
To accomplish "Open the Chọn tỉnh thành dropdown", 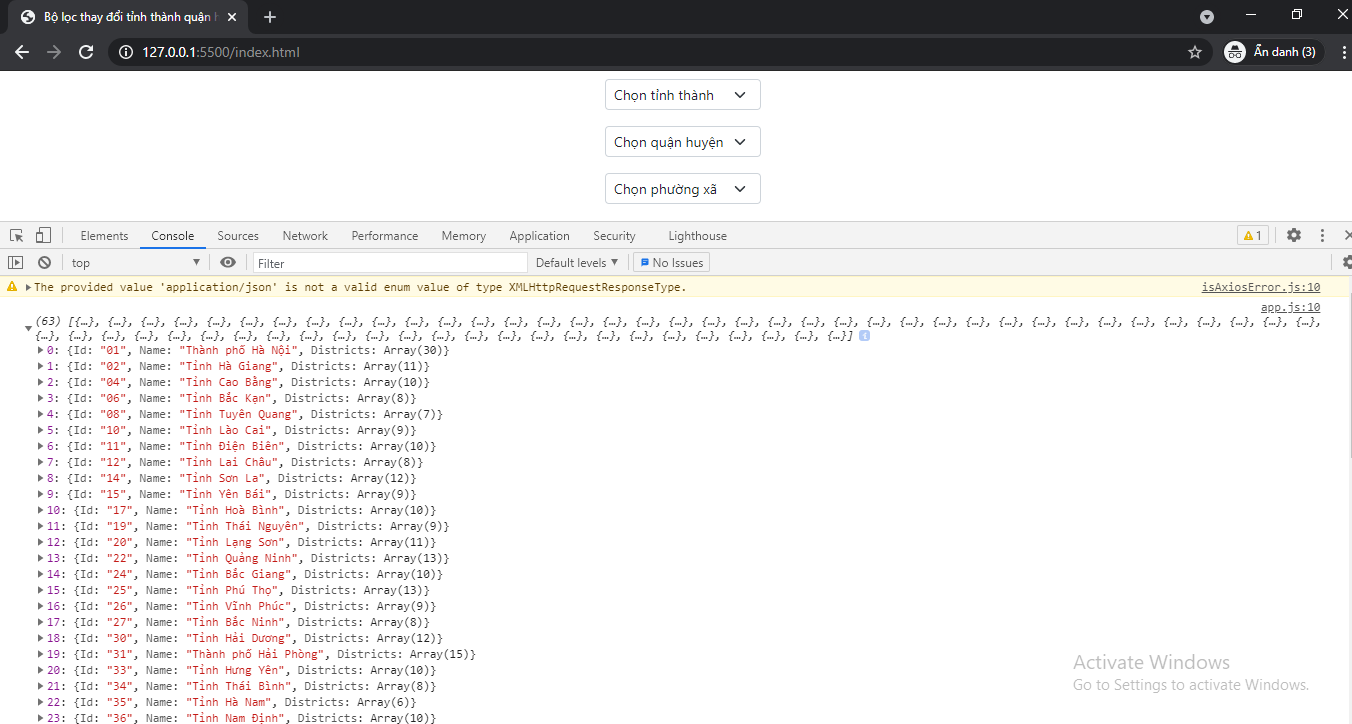I will click(x=682, y=94).
